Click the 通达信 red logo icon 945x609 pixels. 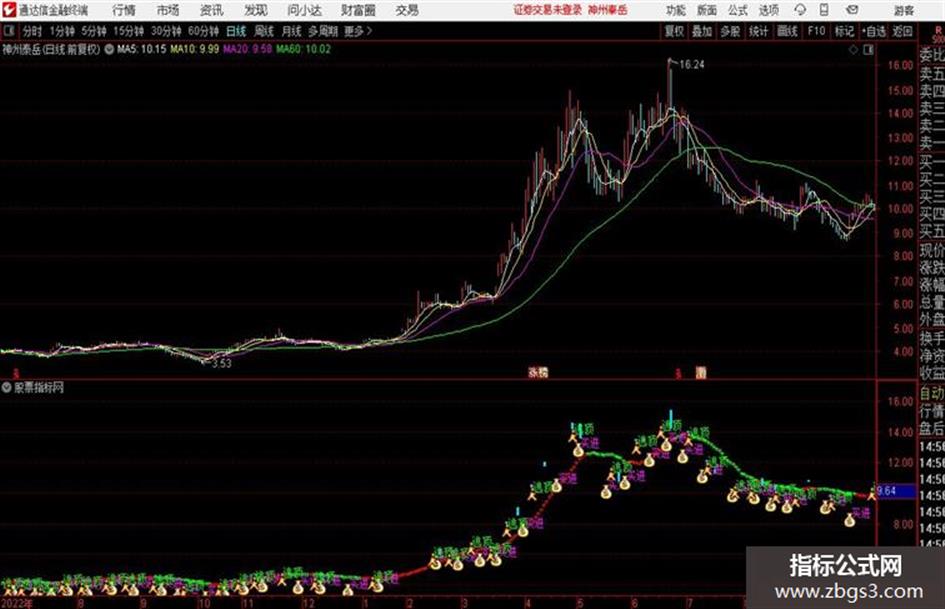8,10
